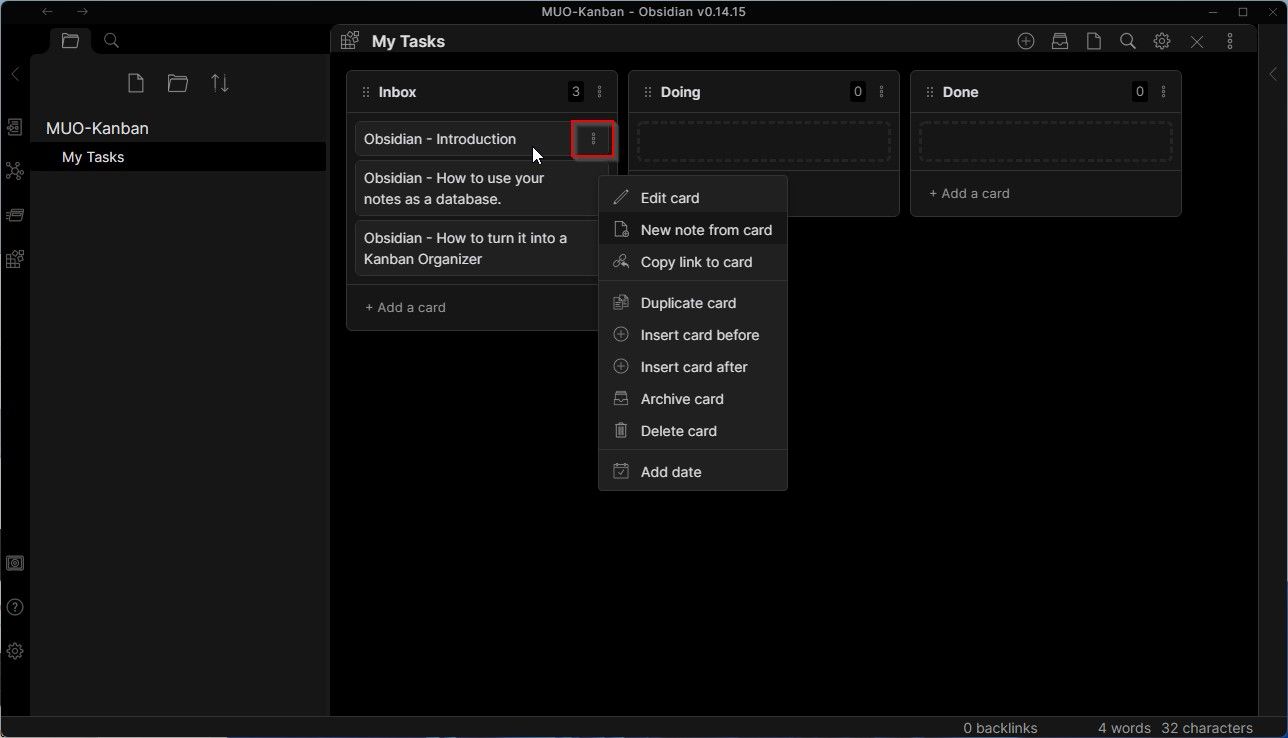The image size is (1288, 738).
Task: Choose Edit card from context menu
Action: (693, 198)
